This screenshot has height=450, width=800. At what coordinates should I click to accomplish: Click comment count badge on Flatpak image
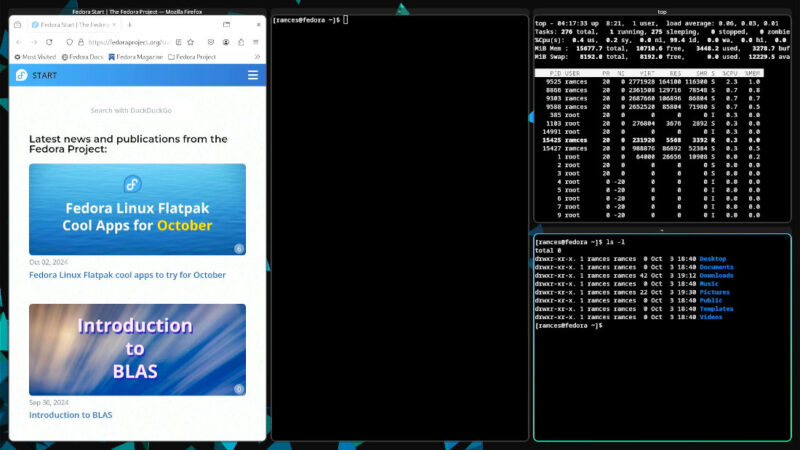238,249
